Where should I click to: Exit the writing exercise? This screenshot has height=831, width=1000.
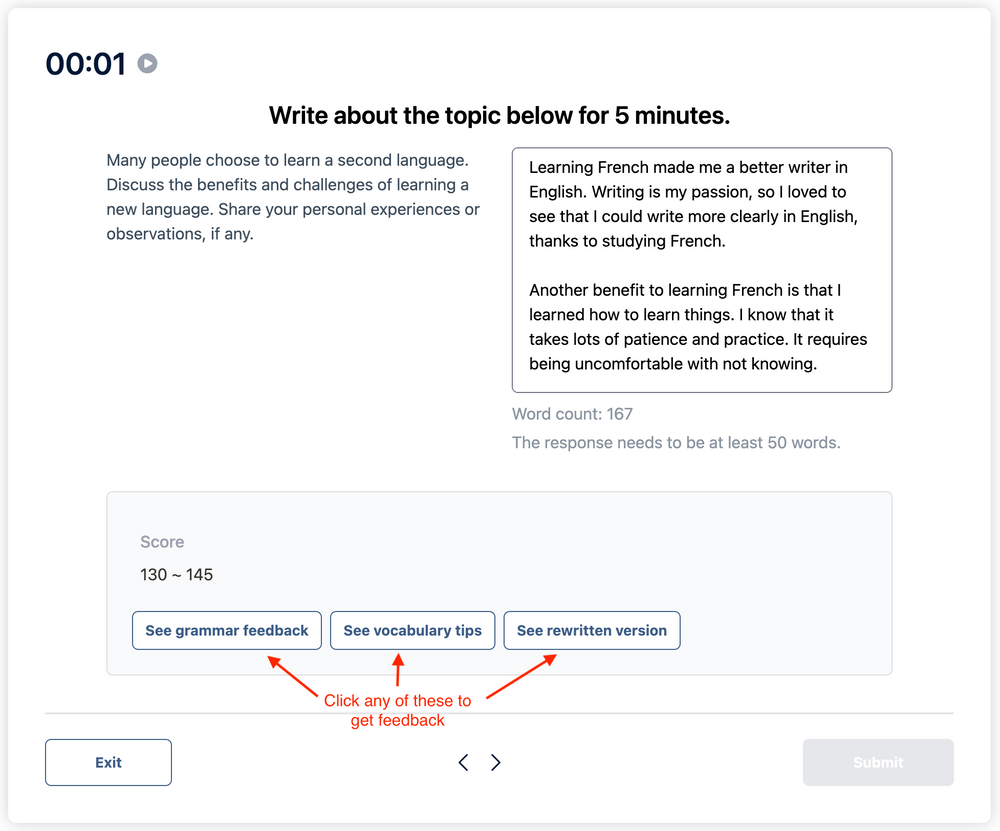click(x=108, y=762)
